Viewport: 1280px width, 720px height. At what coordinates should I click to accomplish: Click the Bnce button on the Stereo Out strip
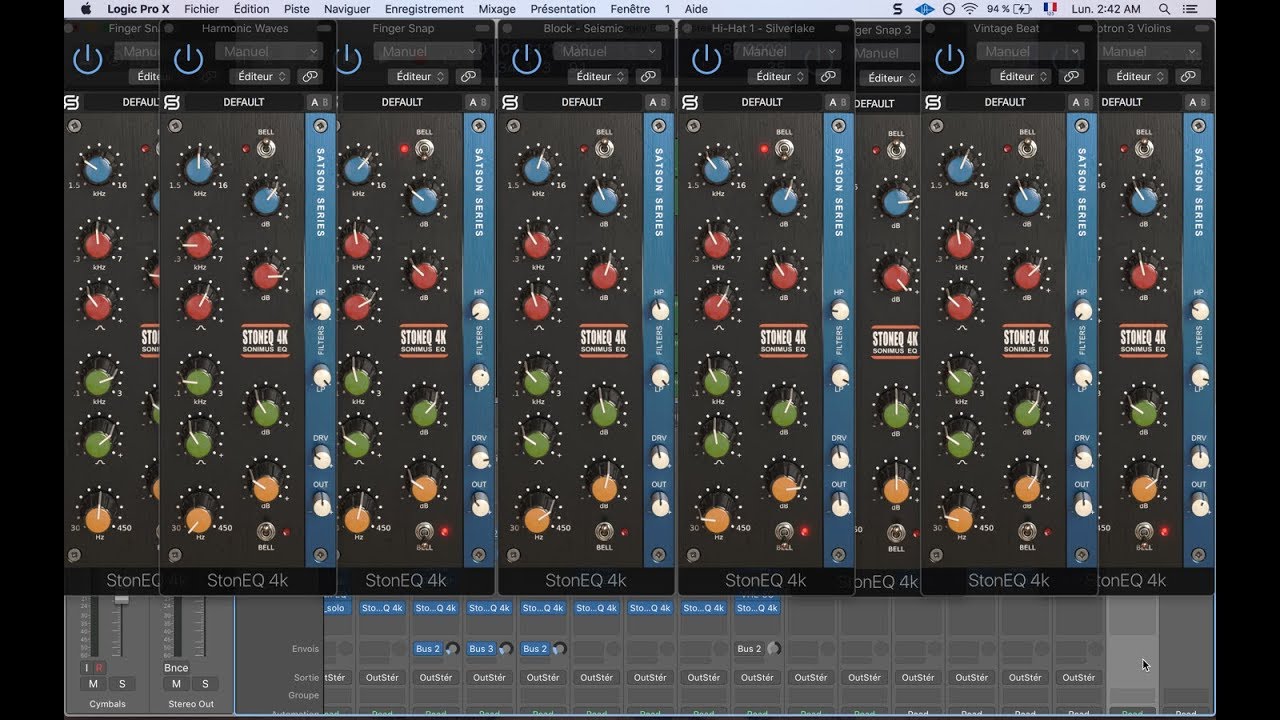click(x=177, y=668)
